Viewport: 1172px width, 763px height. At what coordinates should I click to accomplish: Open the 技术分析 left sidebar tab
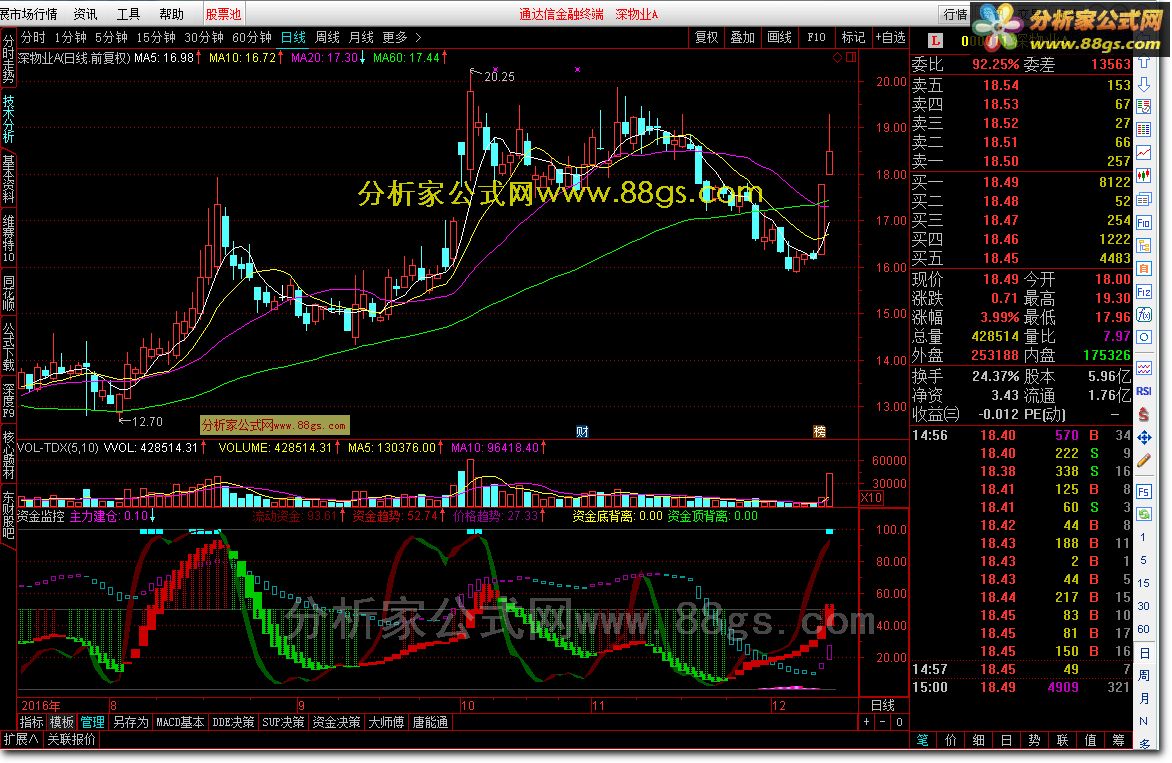point(8,119)
